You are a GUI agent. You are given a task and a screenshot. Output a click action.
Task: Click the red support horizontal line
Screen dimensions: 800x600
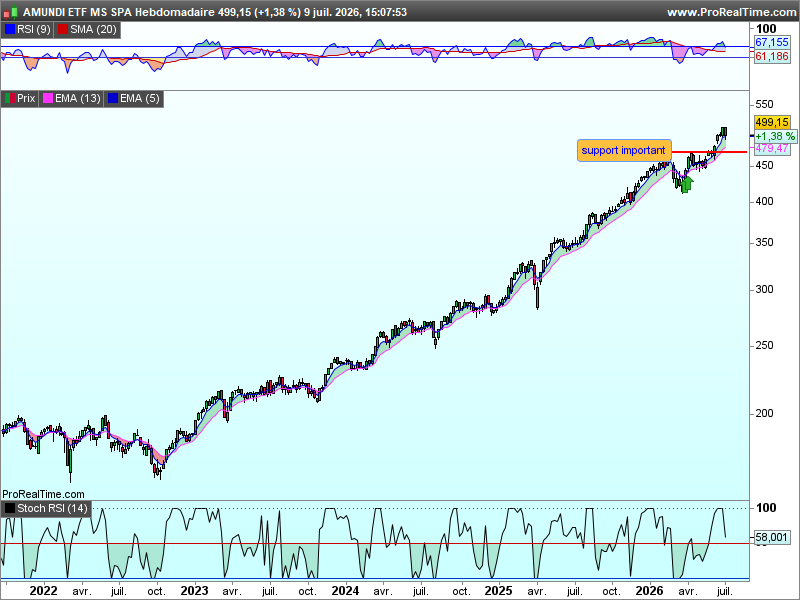pos(709,152)
